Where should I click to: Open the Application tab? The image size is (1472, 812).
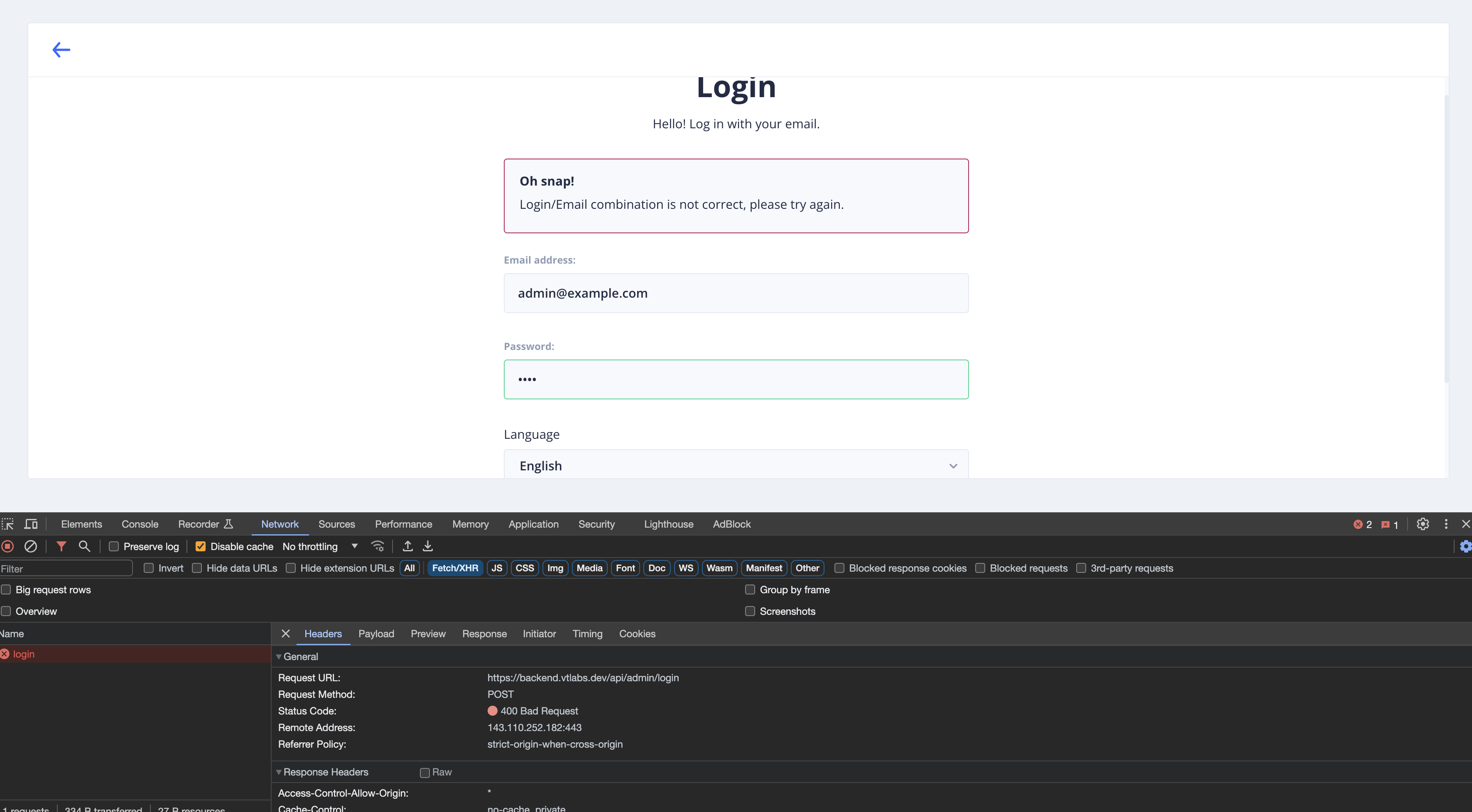point(534,524)
